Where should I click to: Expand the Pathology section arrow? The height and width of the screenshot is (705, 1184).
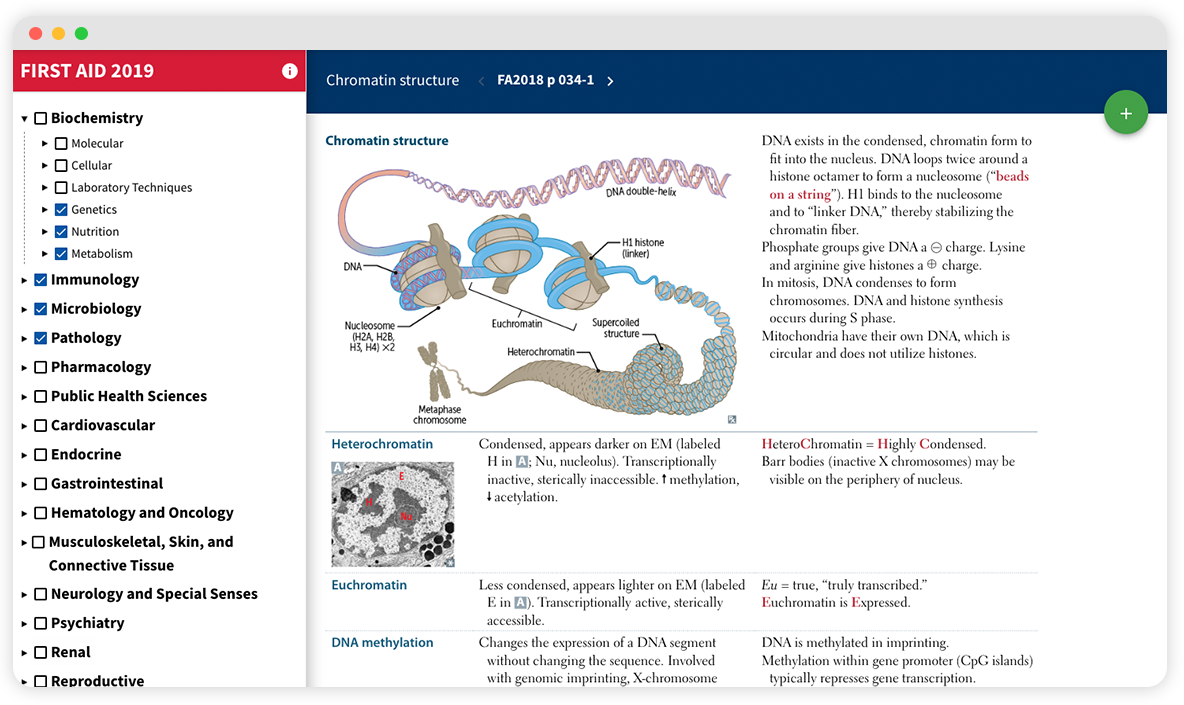coord(24,339)
